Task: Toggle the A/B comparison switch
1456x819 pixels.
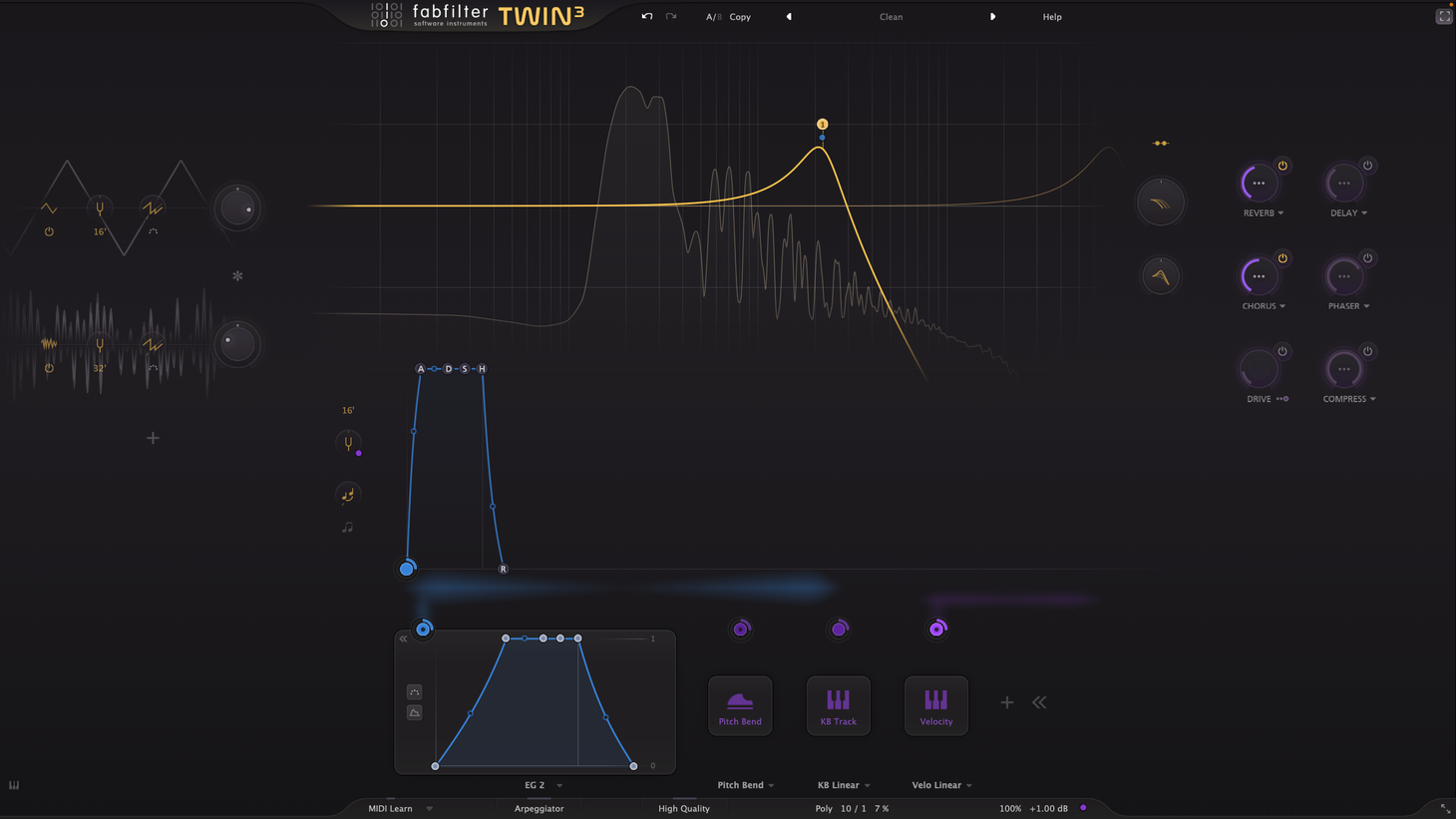Action: (713, 17)
